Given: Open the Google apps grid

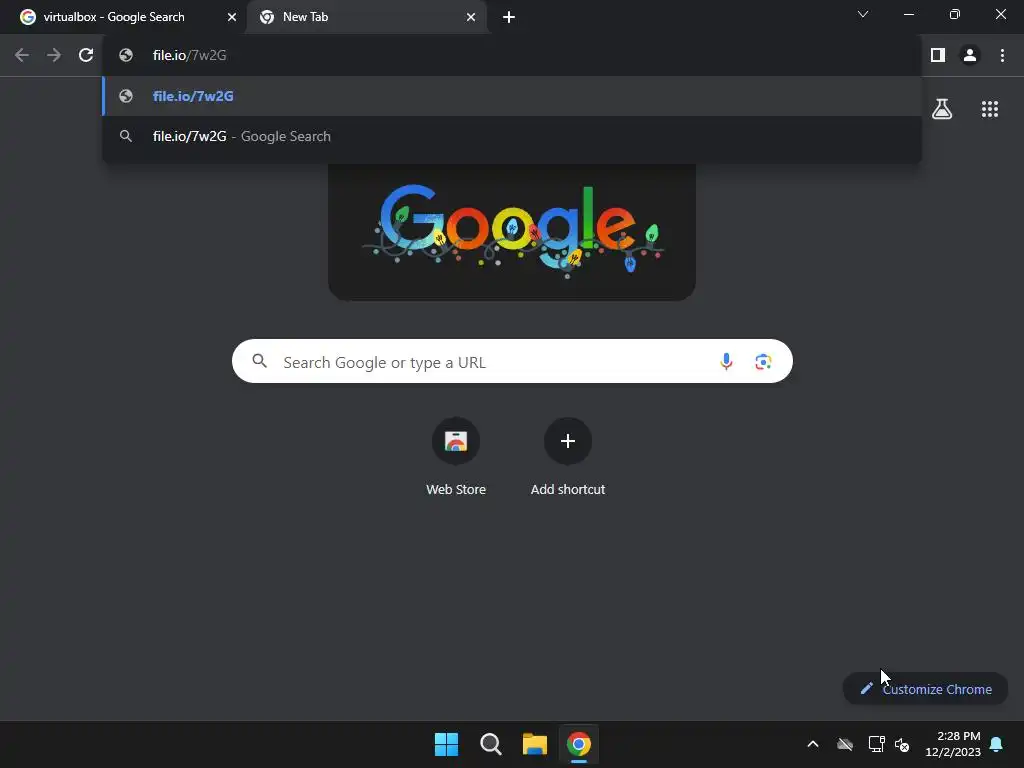Looking at the screenshot, I should (990, 109).
